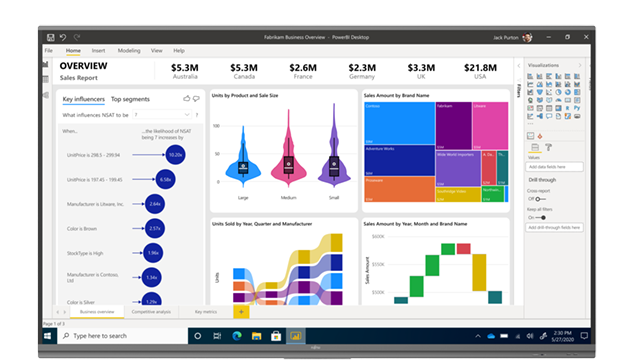
Task: Expand the Filters pane
Action: click(519, 65)
